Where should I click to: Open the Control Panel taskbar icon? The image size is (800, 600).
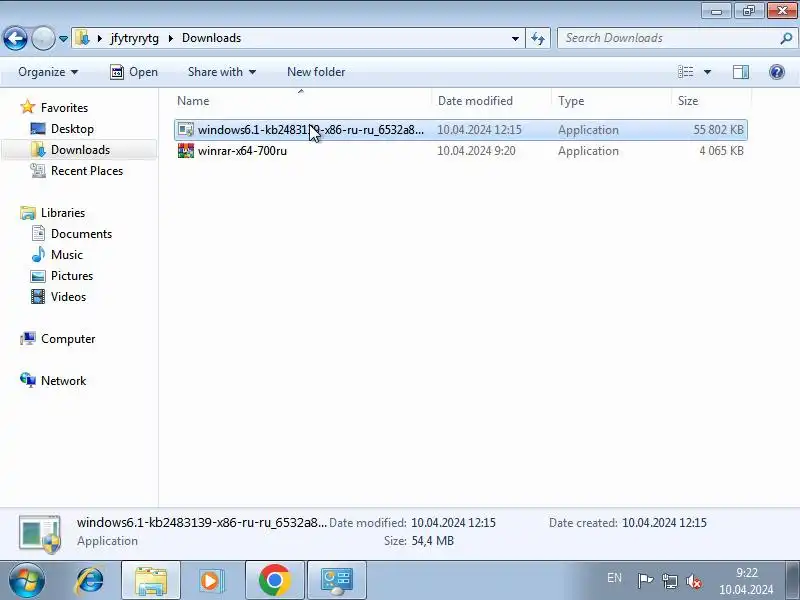coord(337,580)
